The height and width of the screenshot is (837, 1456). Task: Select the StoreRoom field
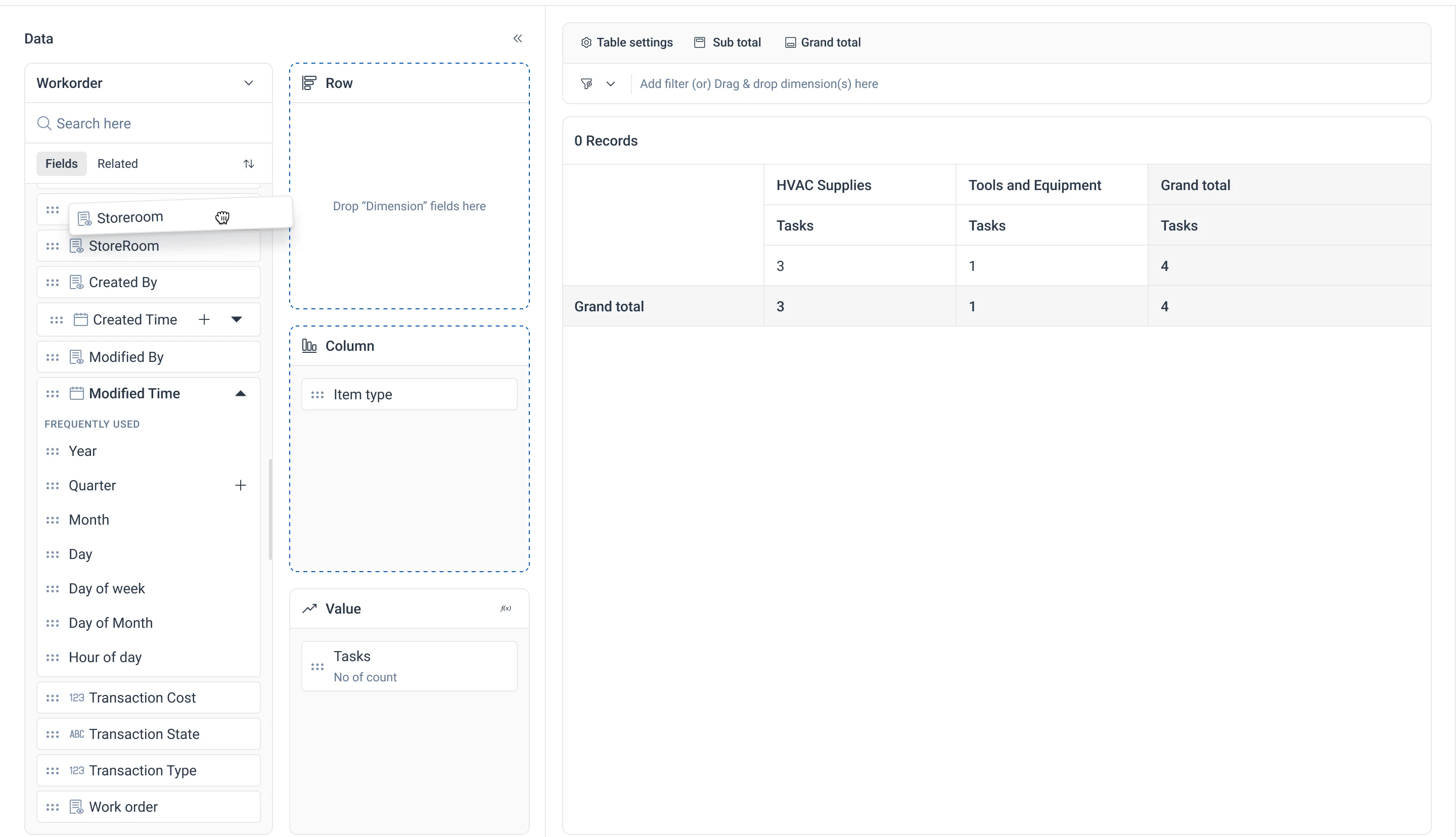[x=148, y=246]
